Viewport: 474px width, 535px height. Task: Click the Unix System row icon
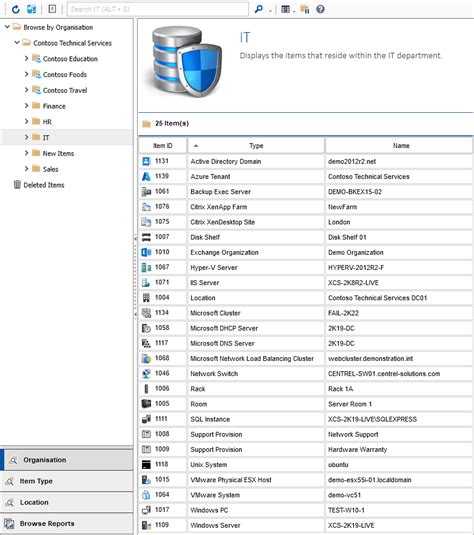click(146, 464)
